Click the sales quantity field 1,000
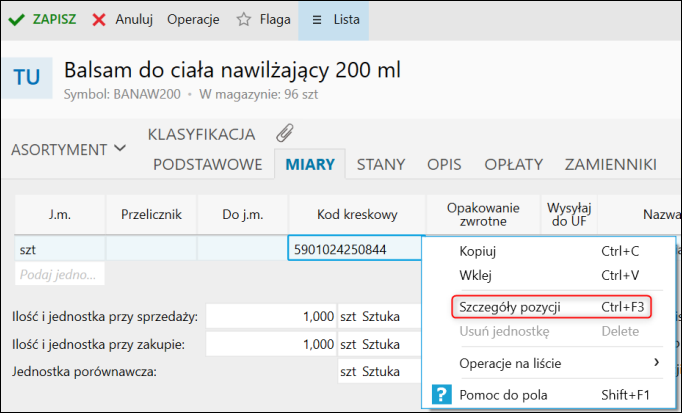Image resolution: width=682 pixels, height=413 pixels. (x=271, y=316)
